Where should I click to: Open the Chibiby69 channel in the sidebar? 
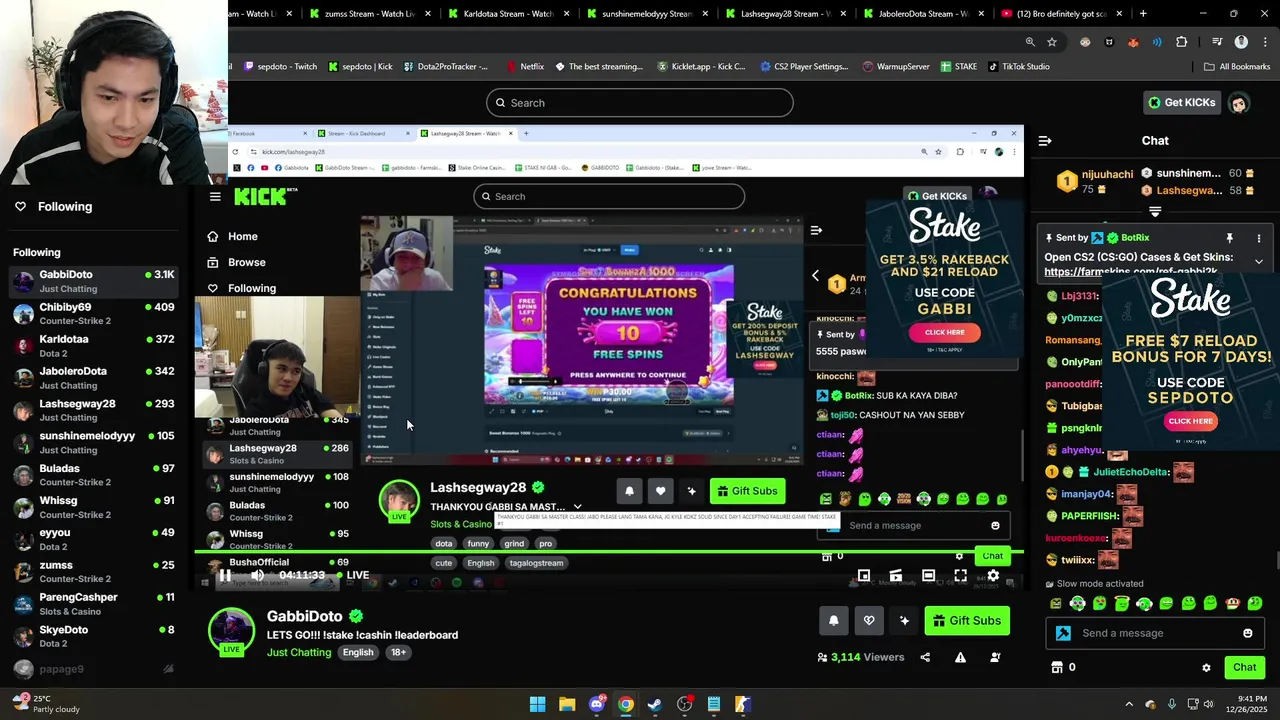95,313
